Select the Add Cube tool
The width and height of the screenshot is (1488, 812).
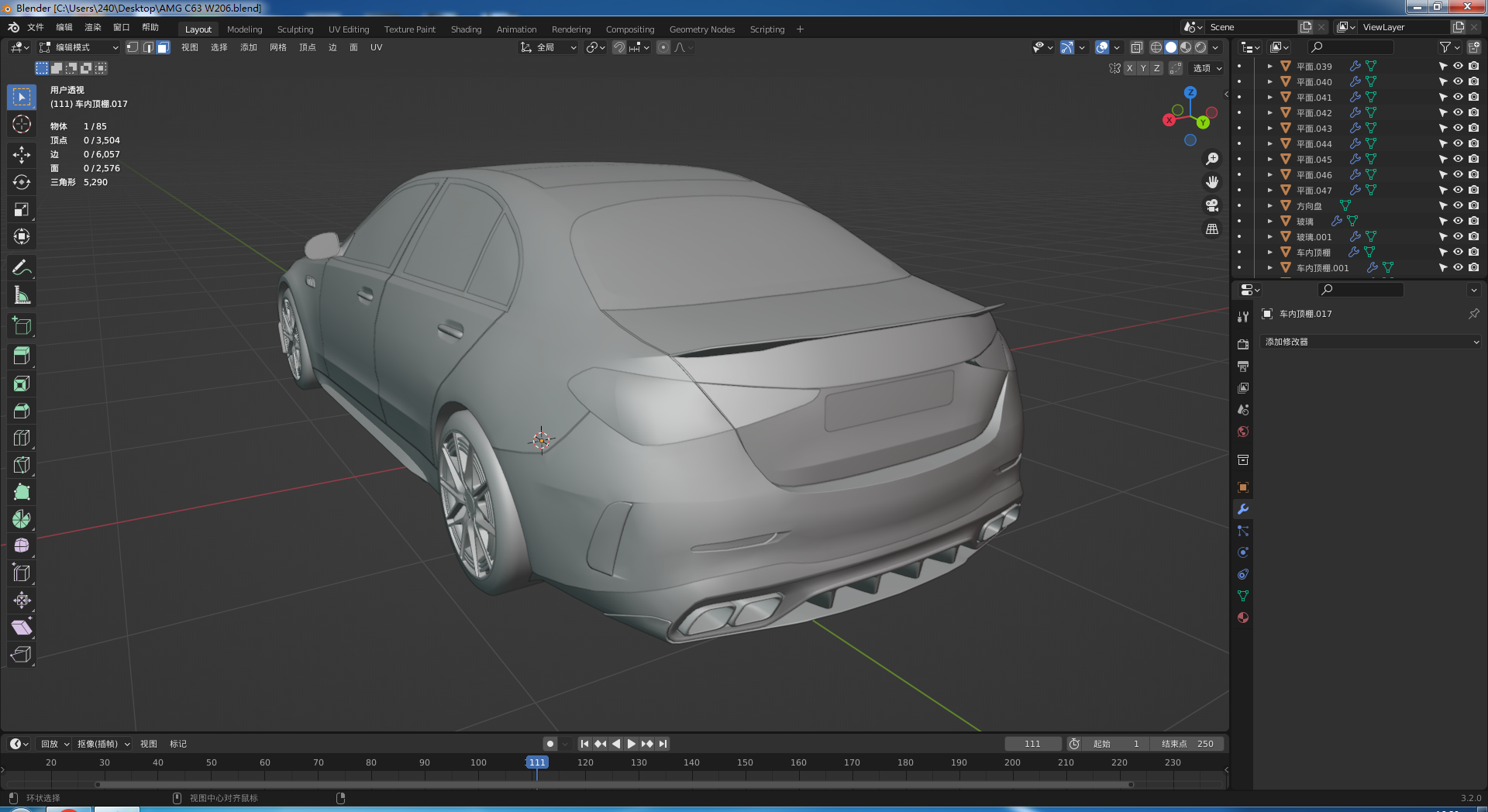pyautogui.click(x=22, y=326)
